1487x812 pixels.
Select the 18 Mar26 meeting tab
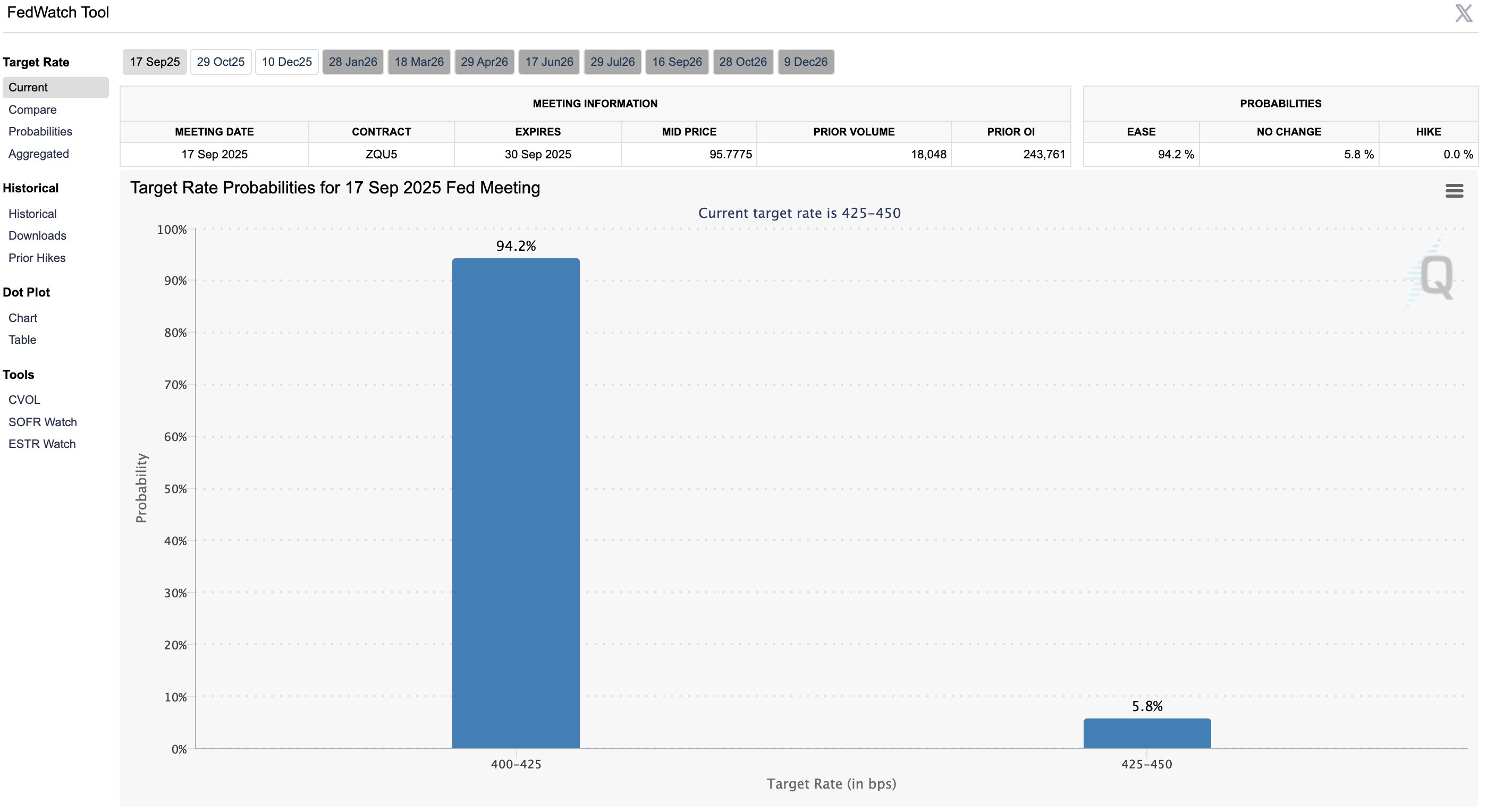[x=418, y=62]
